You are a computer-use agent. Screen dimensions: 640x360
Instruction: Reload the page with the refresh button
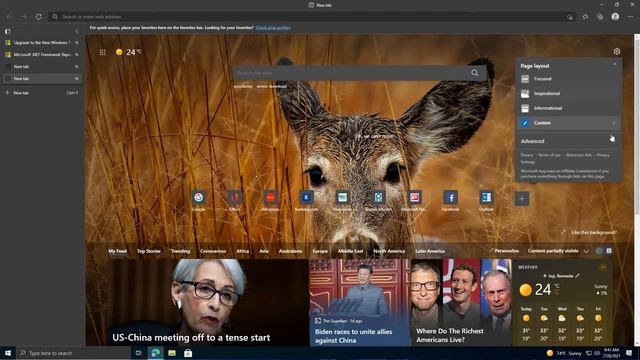38,17
